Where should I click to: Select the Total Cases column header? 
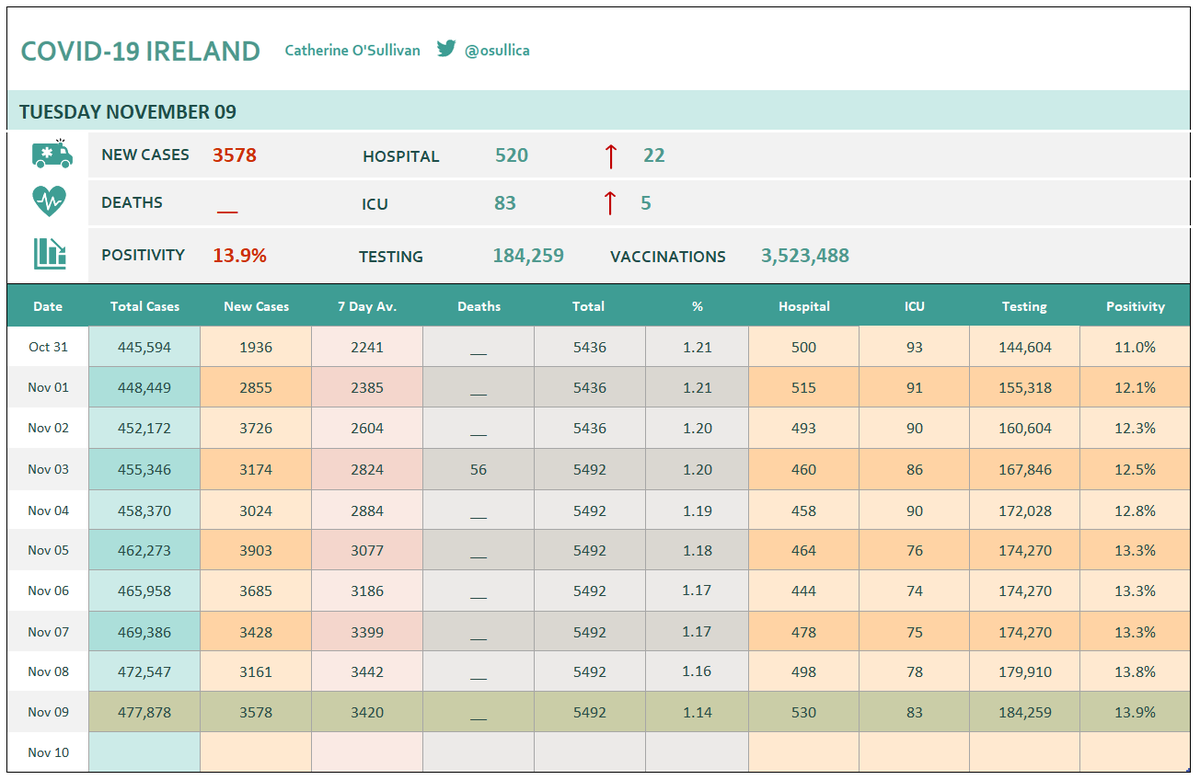(x=145, y=306)
